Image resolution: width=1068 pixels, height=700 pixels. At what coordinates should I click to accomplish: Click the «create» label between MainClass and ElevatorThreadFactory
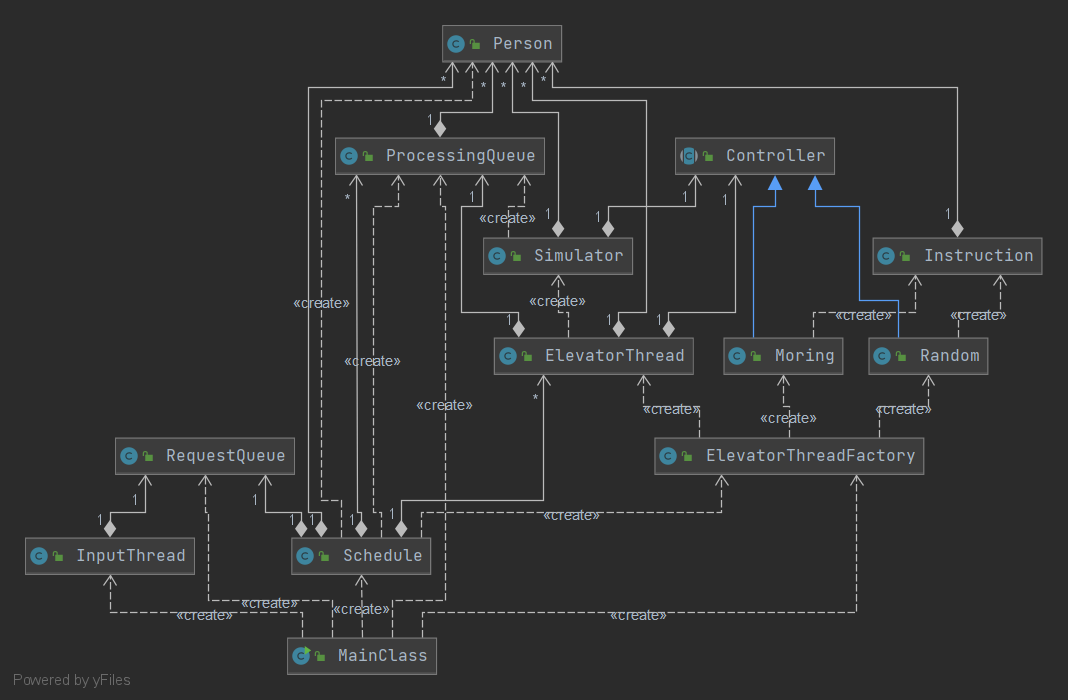tap(638, 616)
